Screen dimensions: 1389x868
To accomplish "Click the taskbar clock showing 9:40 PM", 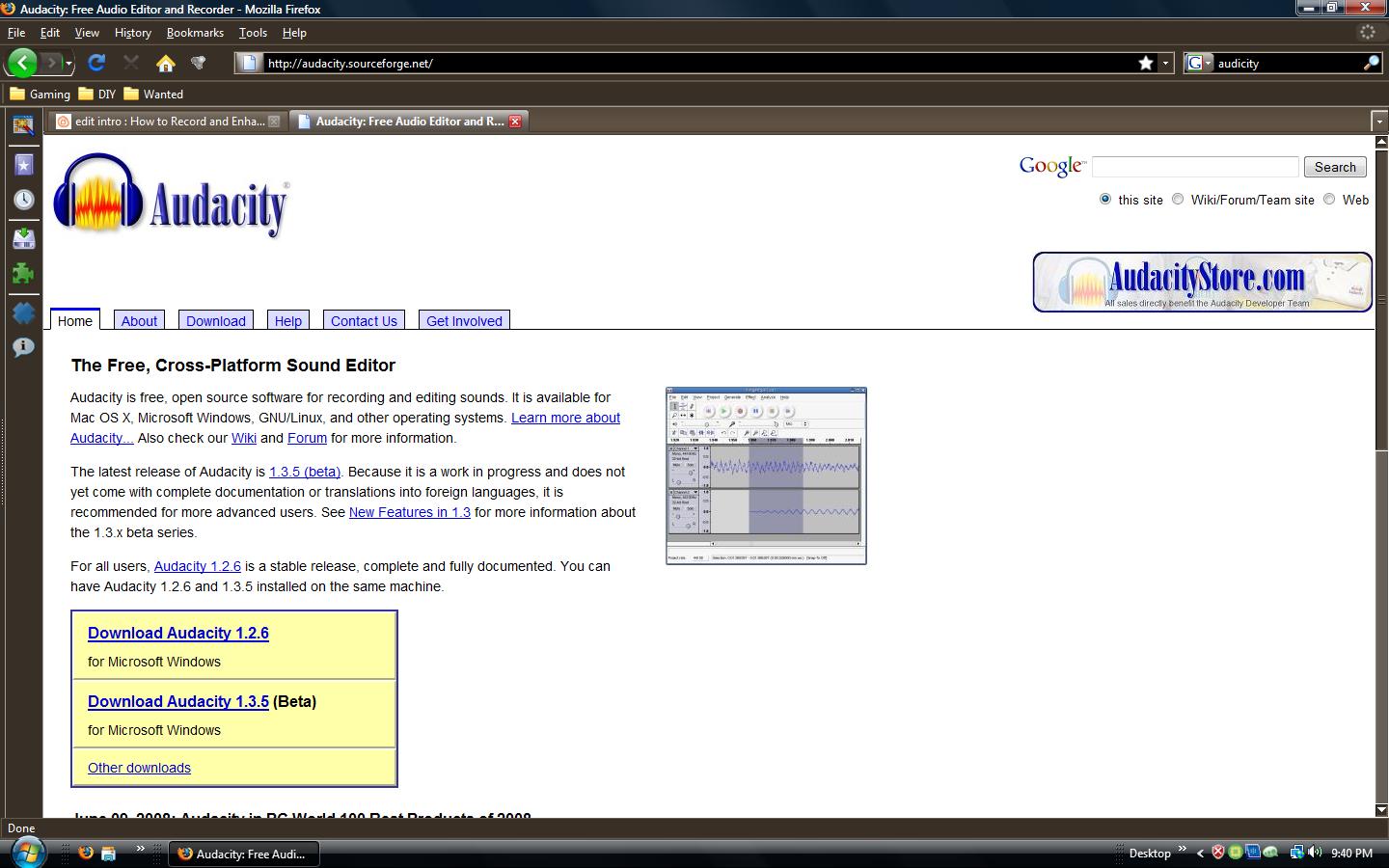I will point(1351,853).
